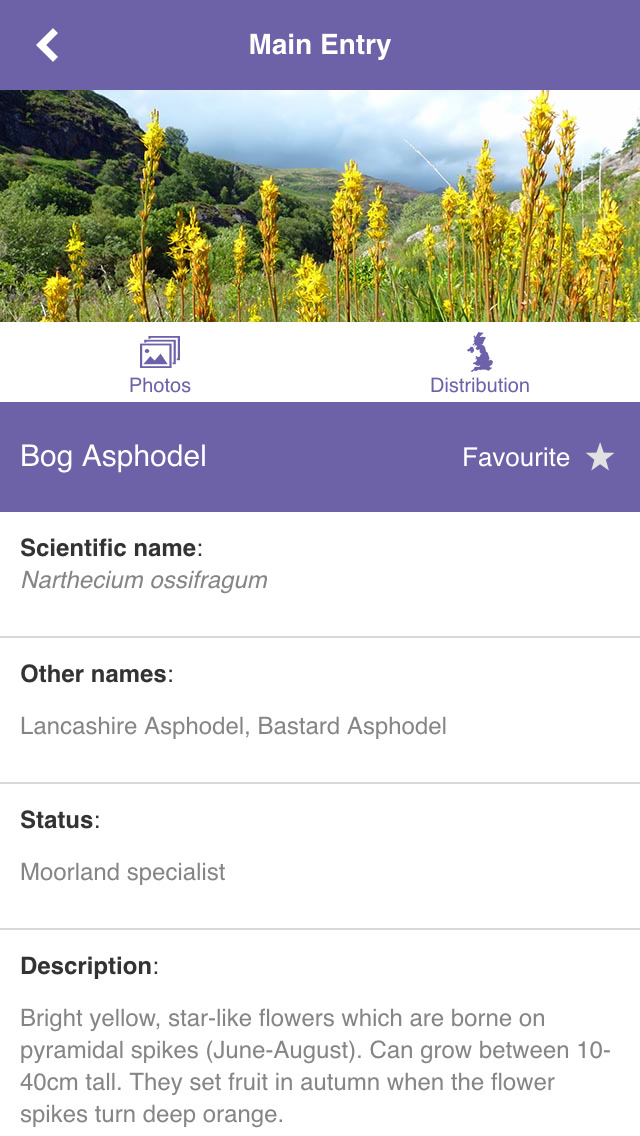Select the Photos tab label
The image size is (640, 1136).
160,385
